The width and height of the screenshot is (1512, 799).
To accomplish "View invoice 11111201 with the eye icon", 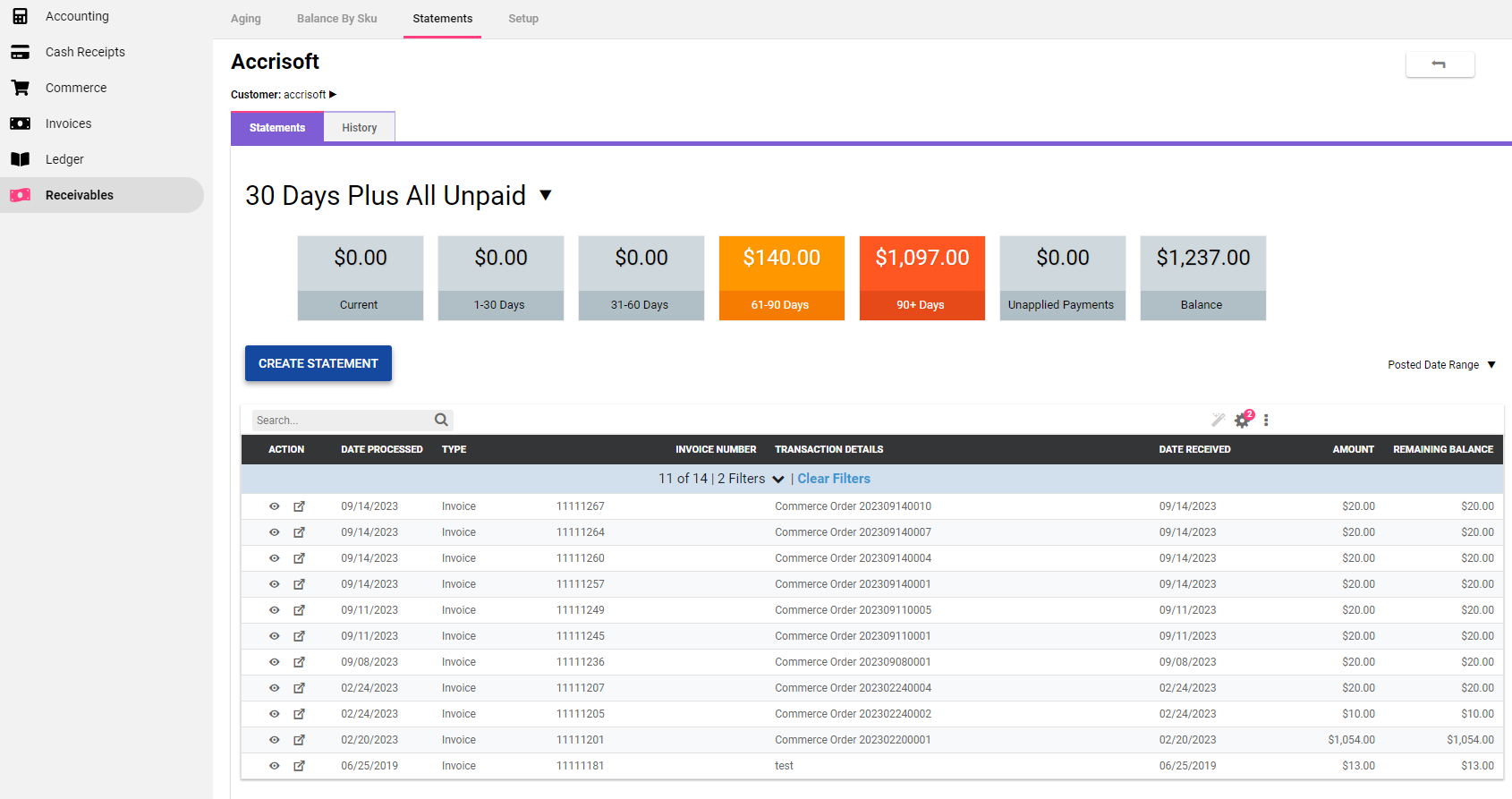I will coord(275,740).
